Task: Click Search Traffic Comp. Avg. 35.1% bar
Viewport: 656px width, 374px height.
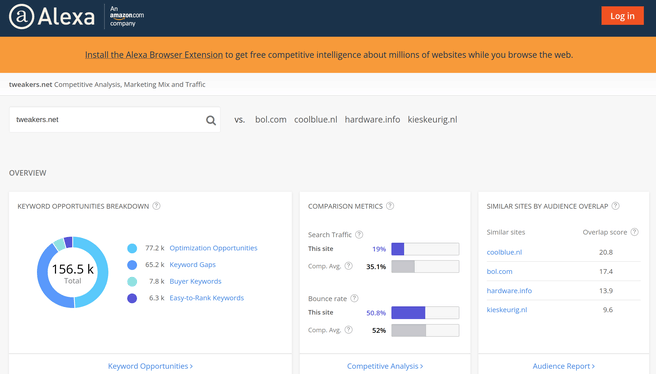Action: (425, 266)
